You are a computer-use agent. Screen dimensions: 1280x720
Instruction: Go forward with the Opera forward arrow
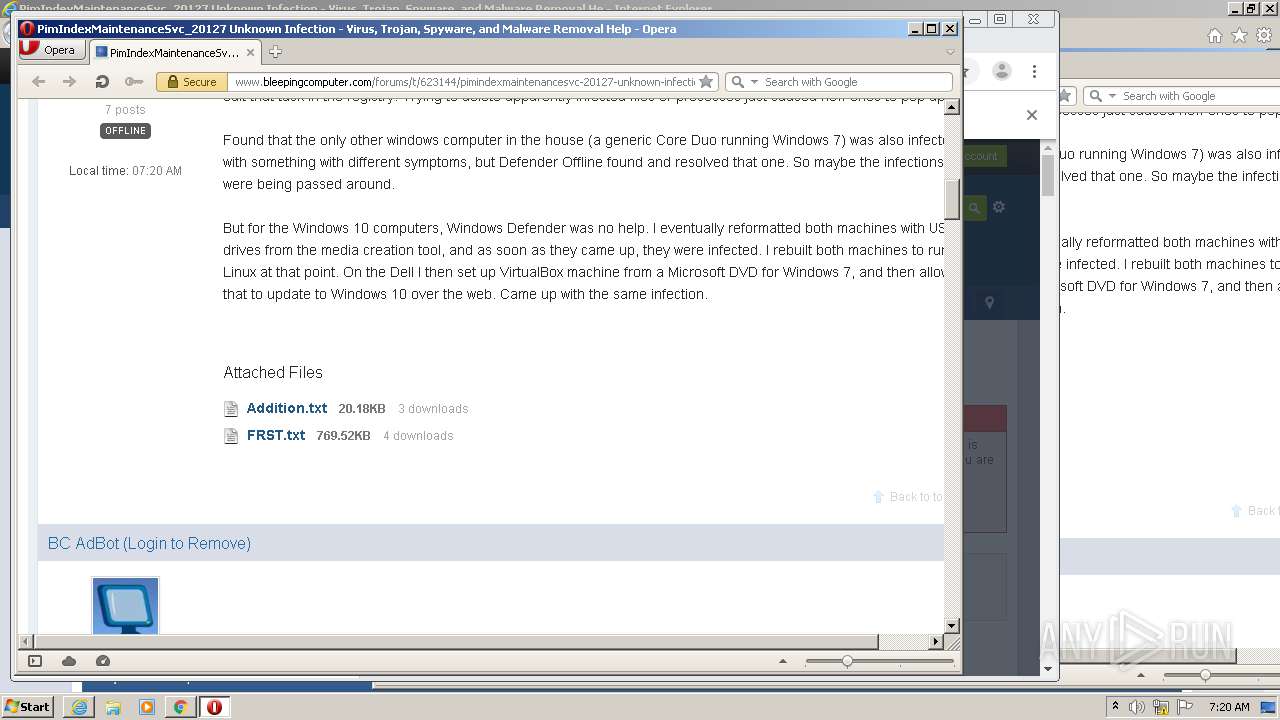coord(69,82)
